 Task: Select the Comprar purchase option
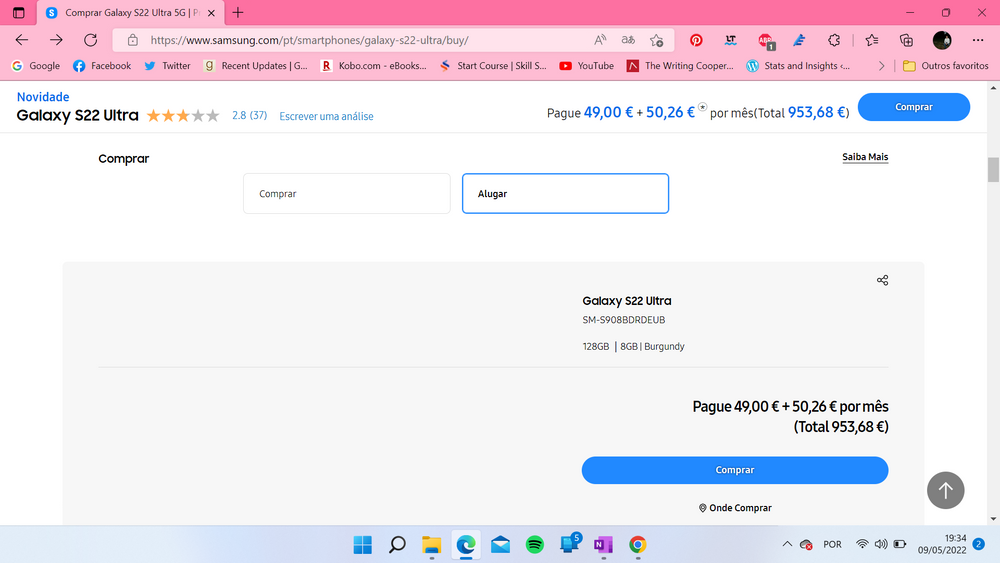346,193
